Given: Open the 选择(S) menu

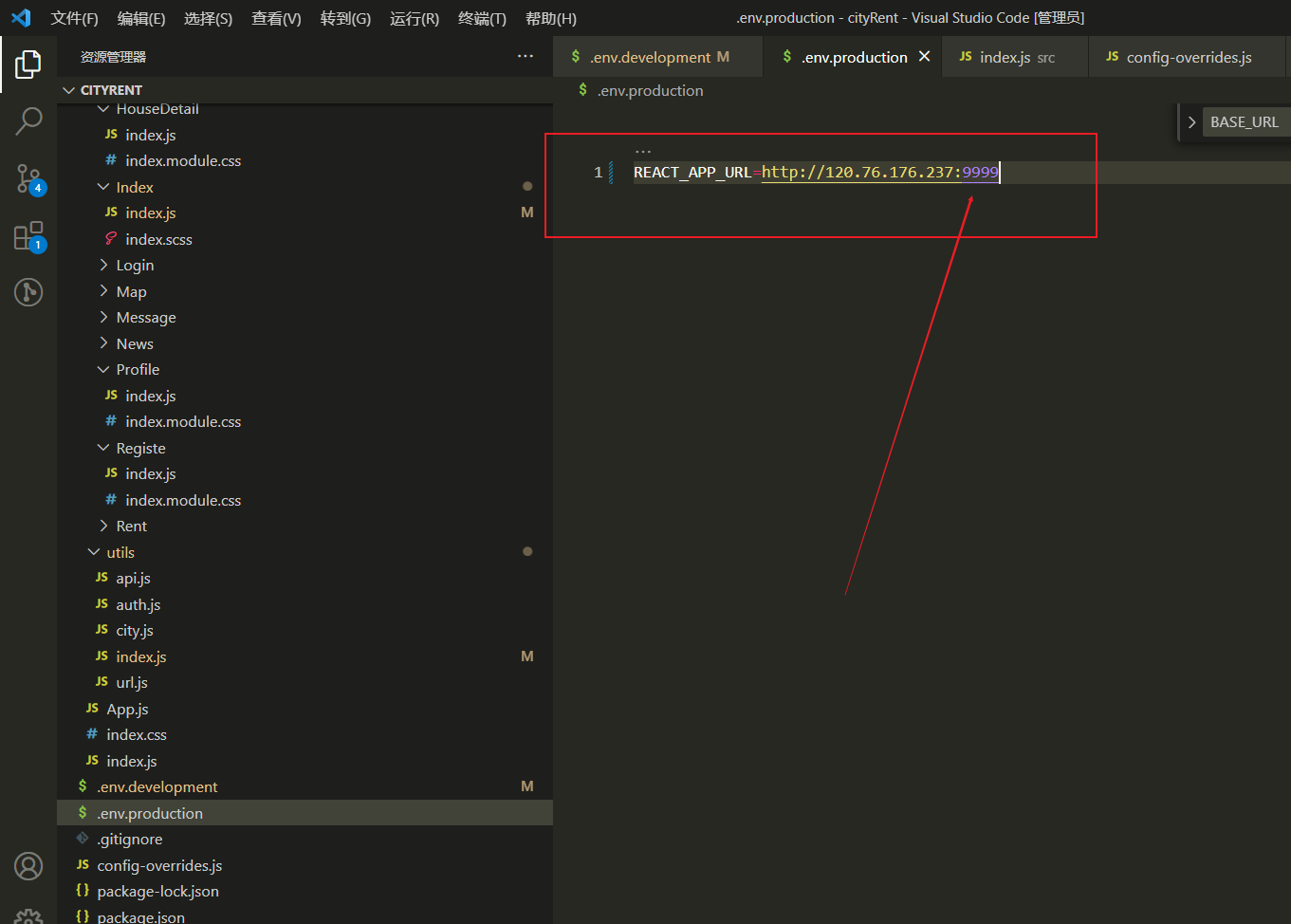Looking at the screenshot, I should coord(208,19).
